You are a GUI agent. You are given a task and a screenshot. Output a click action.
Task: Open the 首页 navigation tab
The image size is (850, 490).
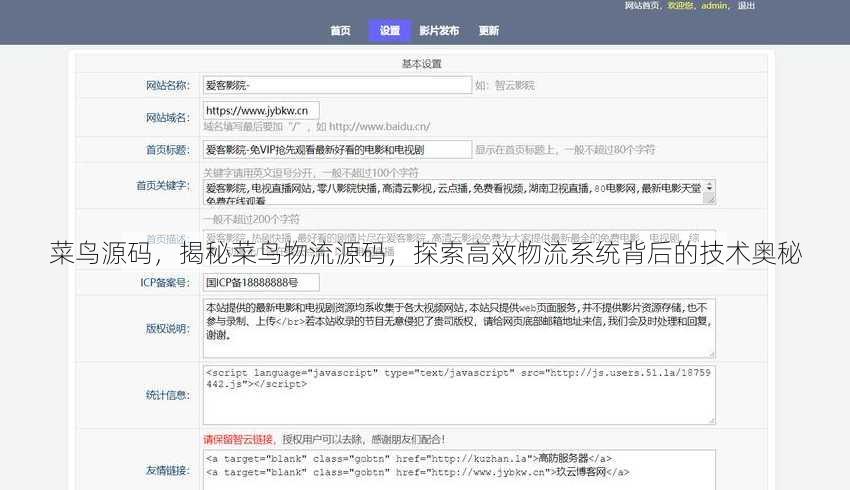pos(340,30)
